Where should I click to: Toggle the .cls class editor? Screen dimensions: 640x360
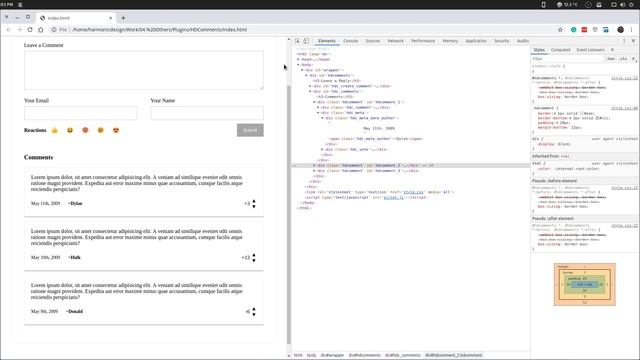[623, 59]
